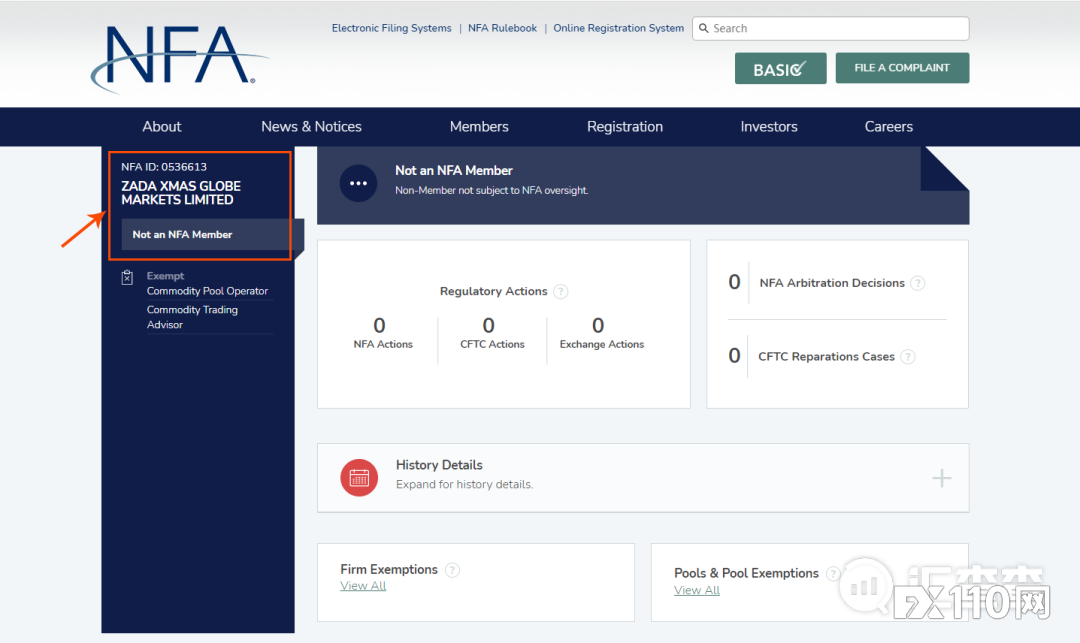
Task: Click the red calendar History Details icon
Action: pyautogui.click(x=359, y=477)
